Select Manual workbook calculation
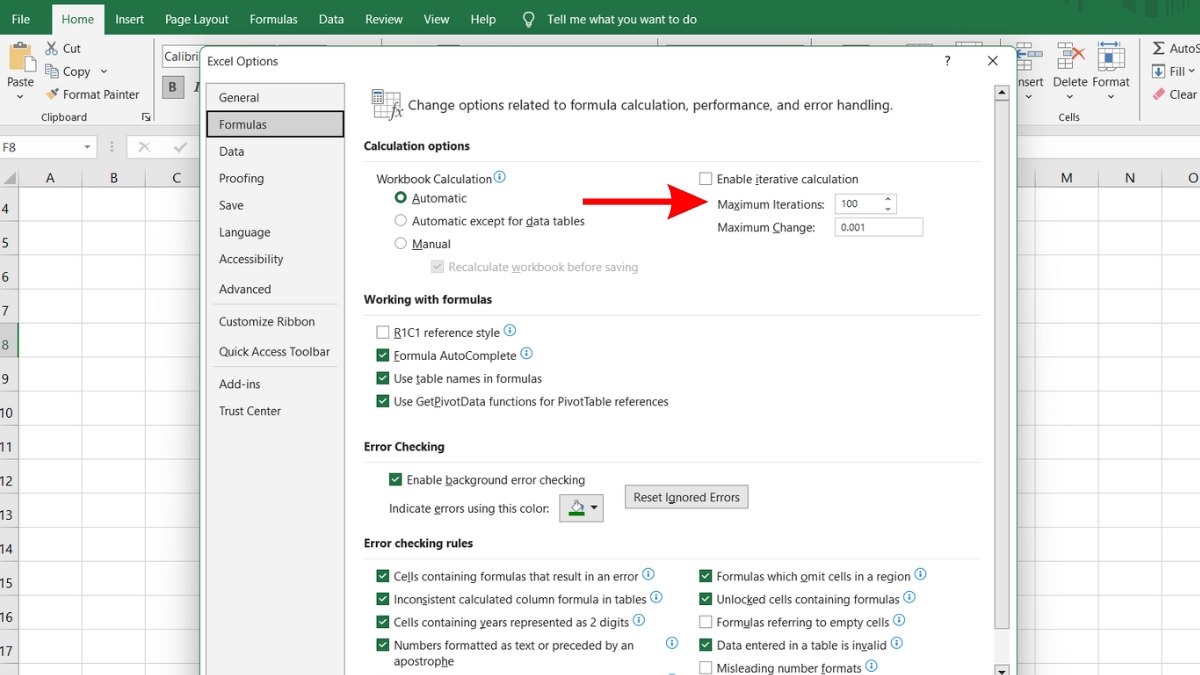The width and height of the screenshot is (1200, 675). pyautogui.click(x=403, y=243)
